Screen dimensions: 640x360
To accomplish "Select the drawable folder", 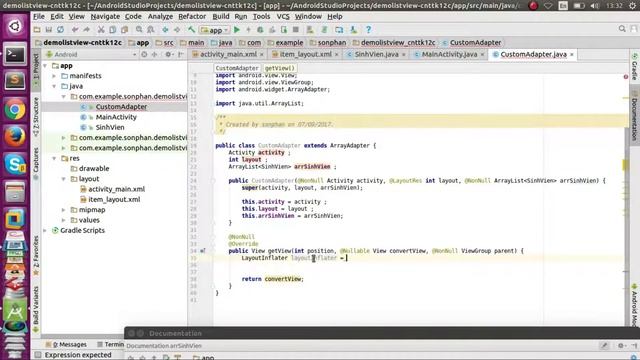I will (94, 169).
